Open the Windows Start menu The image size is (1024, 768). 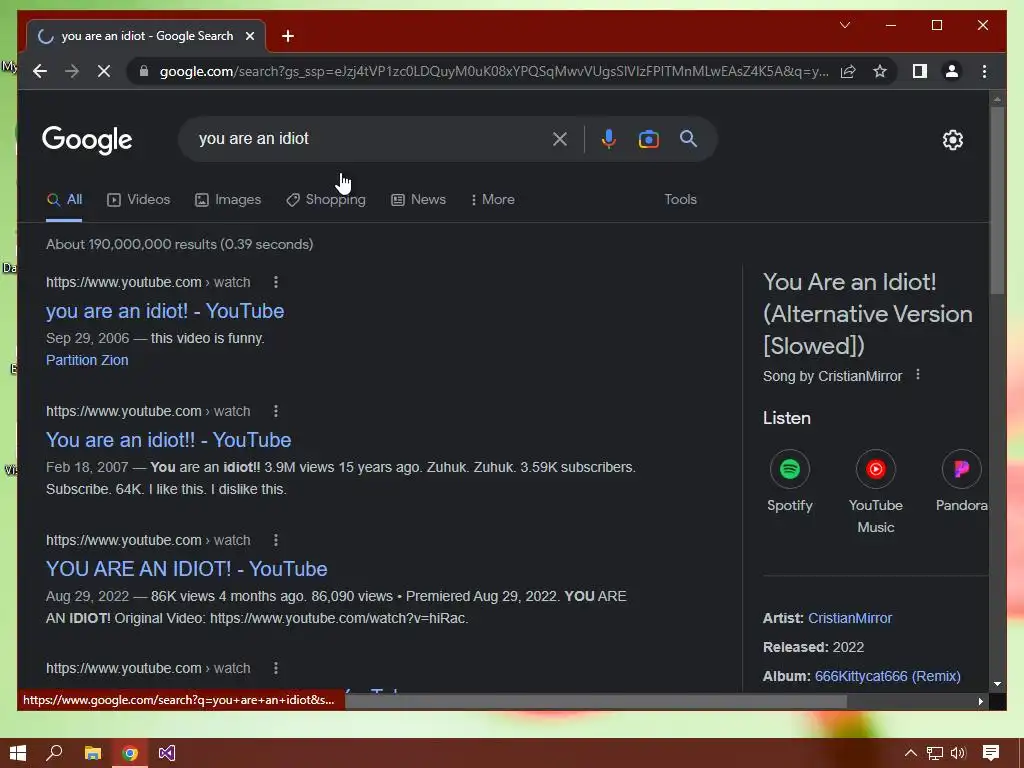tap(18, 753)
